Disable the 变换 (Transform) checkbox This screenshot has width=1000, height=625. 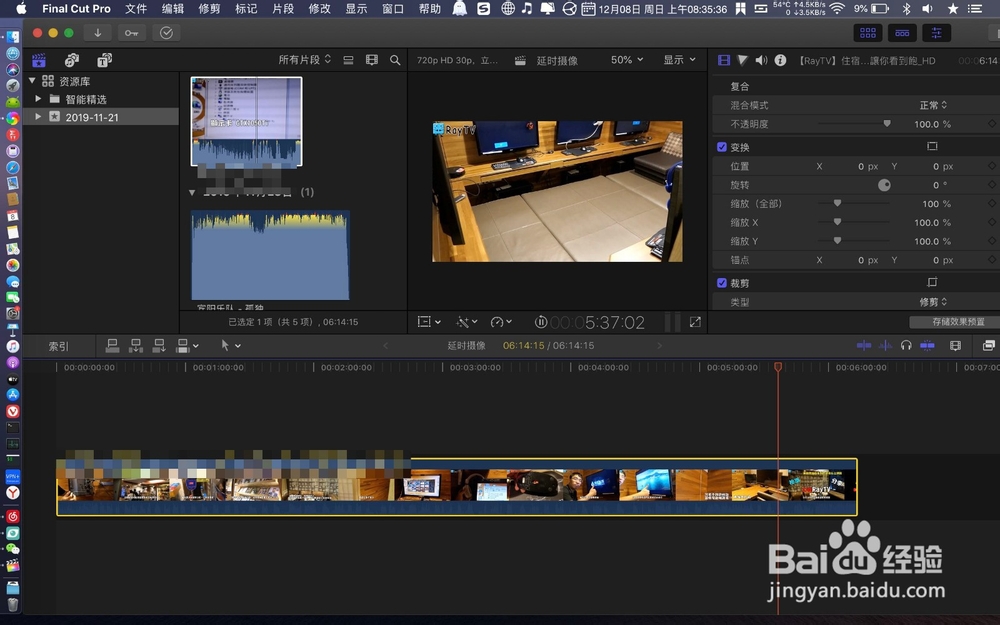[722, 146]
